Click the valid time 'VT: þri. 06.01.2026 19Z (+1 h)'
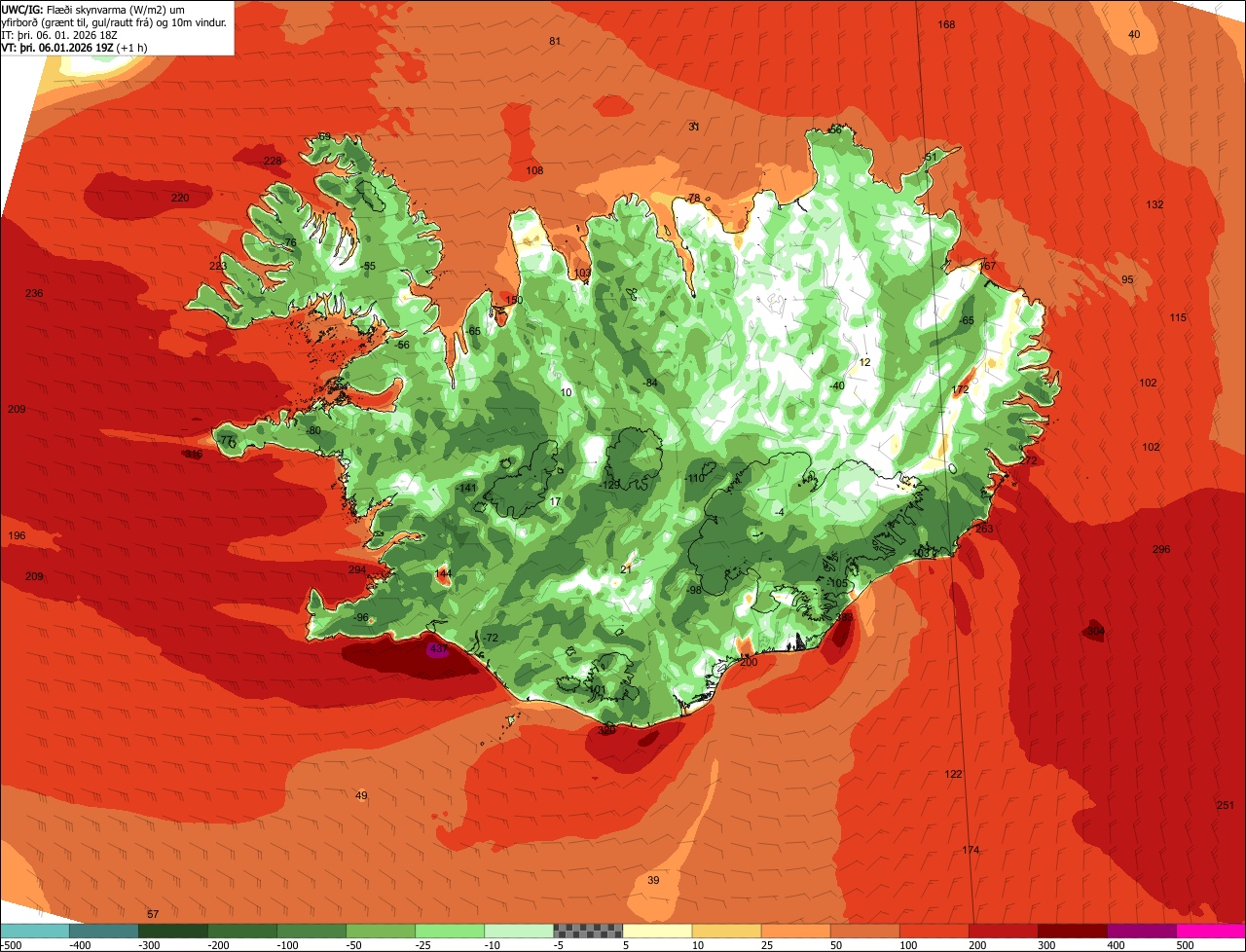 tap(74, 47)
